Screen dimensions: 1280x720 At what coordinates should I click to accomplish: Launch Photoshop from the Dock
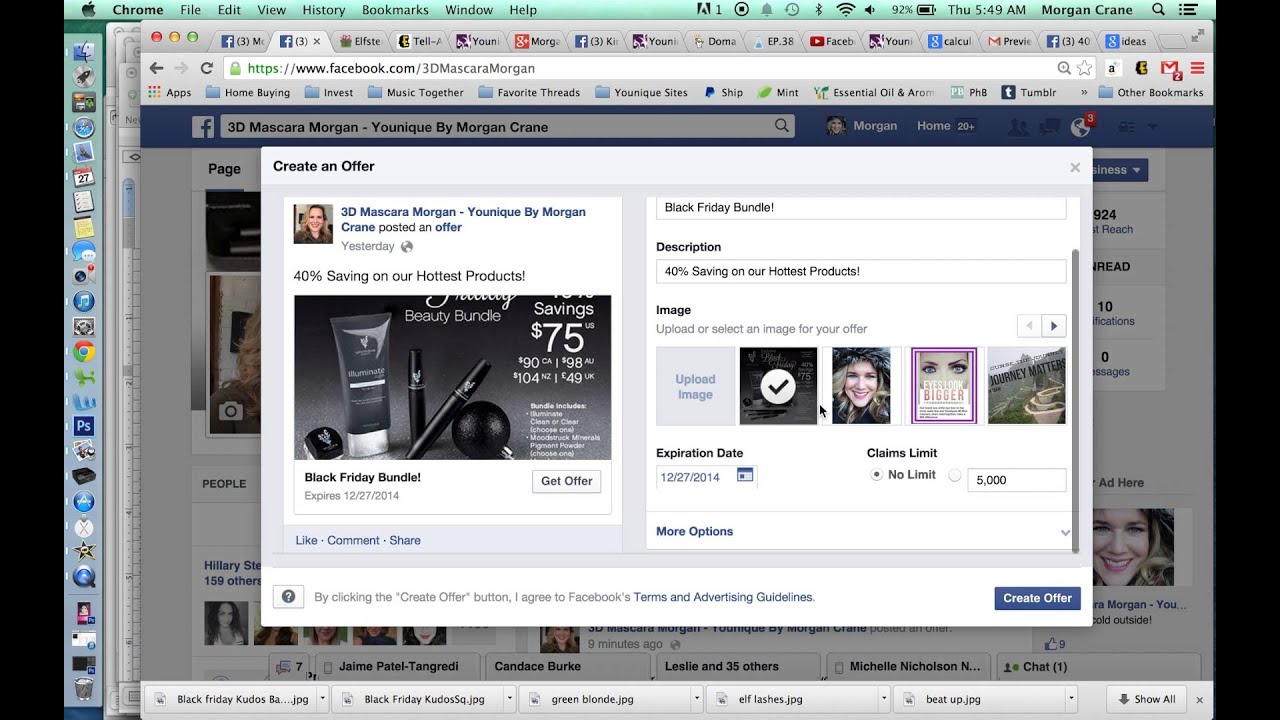tap(84, 426)
